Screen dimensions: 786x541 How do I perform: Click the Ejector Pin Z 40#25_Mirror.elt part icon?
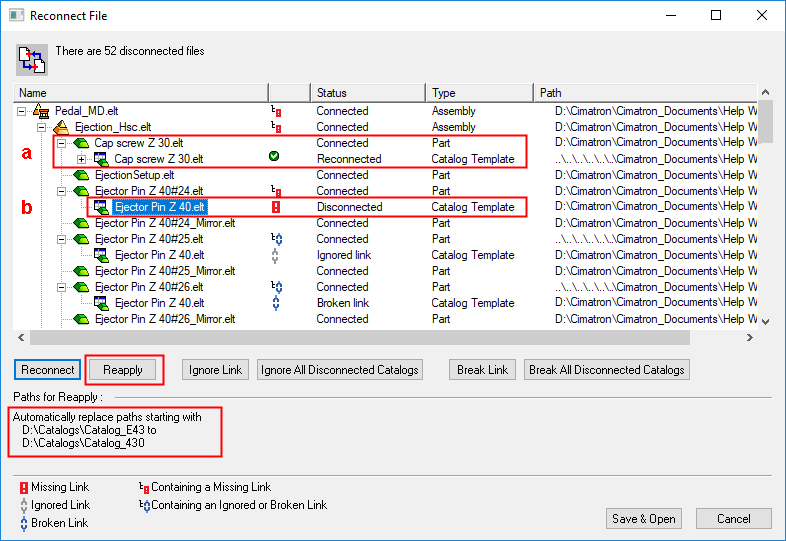[x=81, y=271]
